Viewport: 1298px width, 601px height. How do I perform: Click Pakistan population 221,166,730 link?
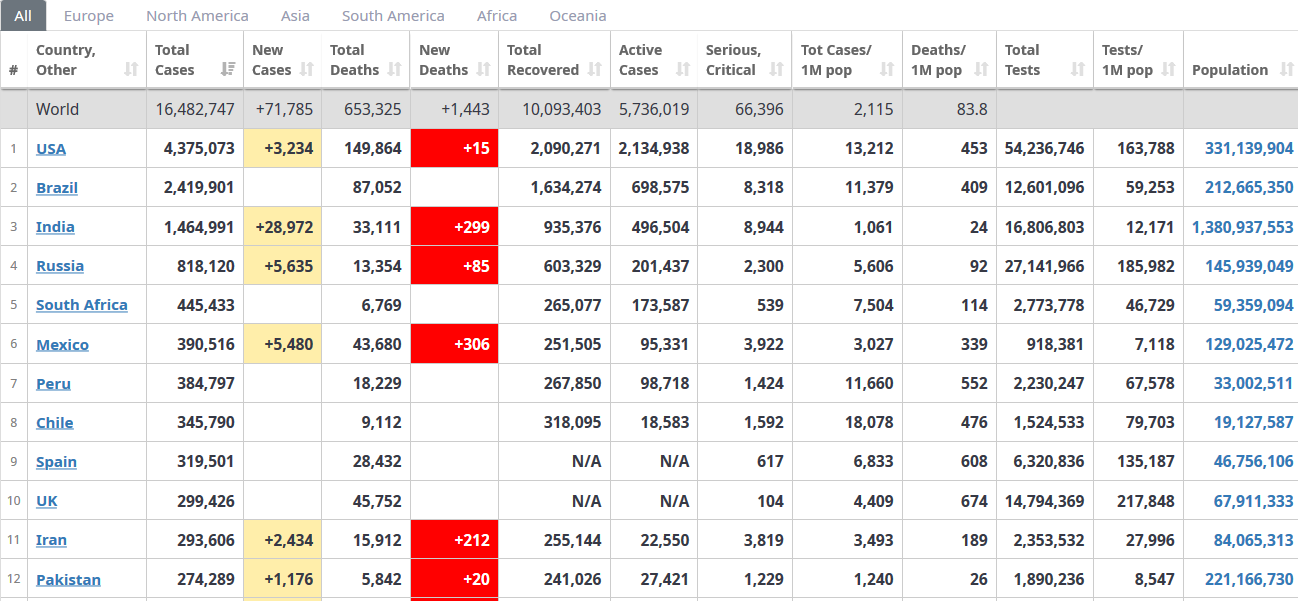pos(1249,580)
